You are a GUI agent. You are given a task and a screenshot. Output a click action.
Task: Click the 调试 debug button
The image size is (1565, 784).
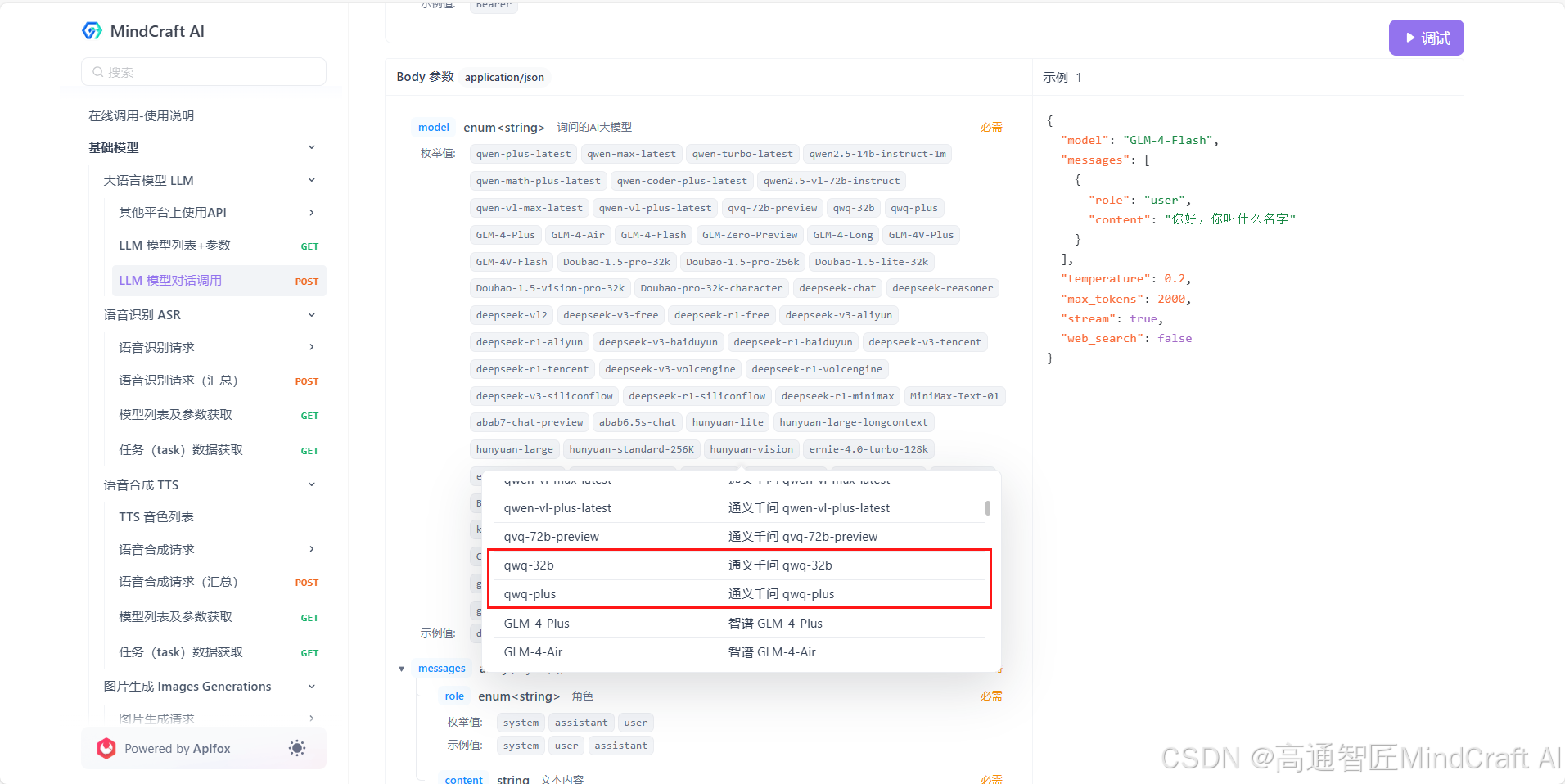(x=1426, y=38)
